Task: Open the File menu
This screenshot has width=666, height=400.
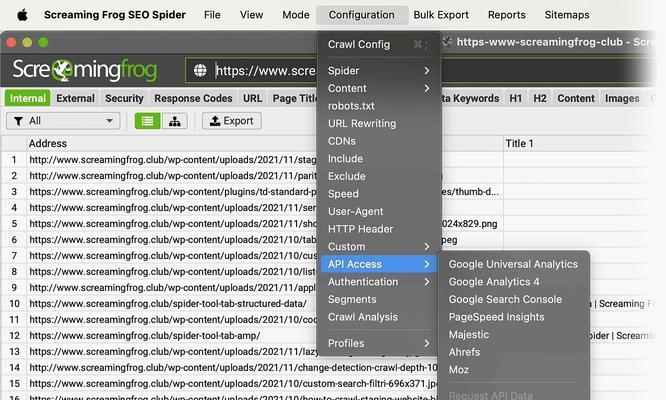Action: click(212, 15)
